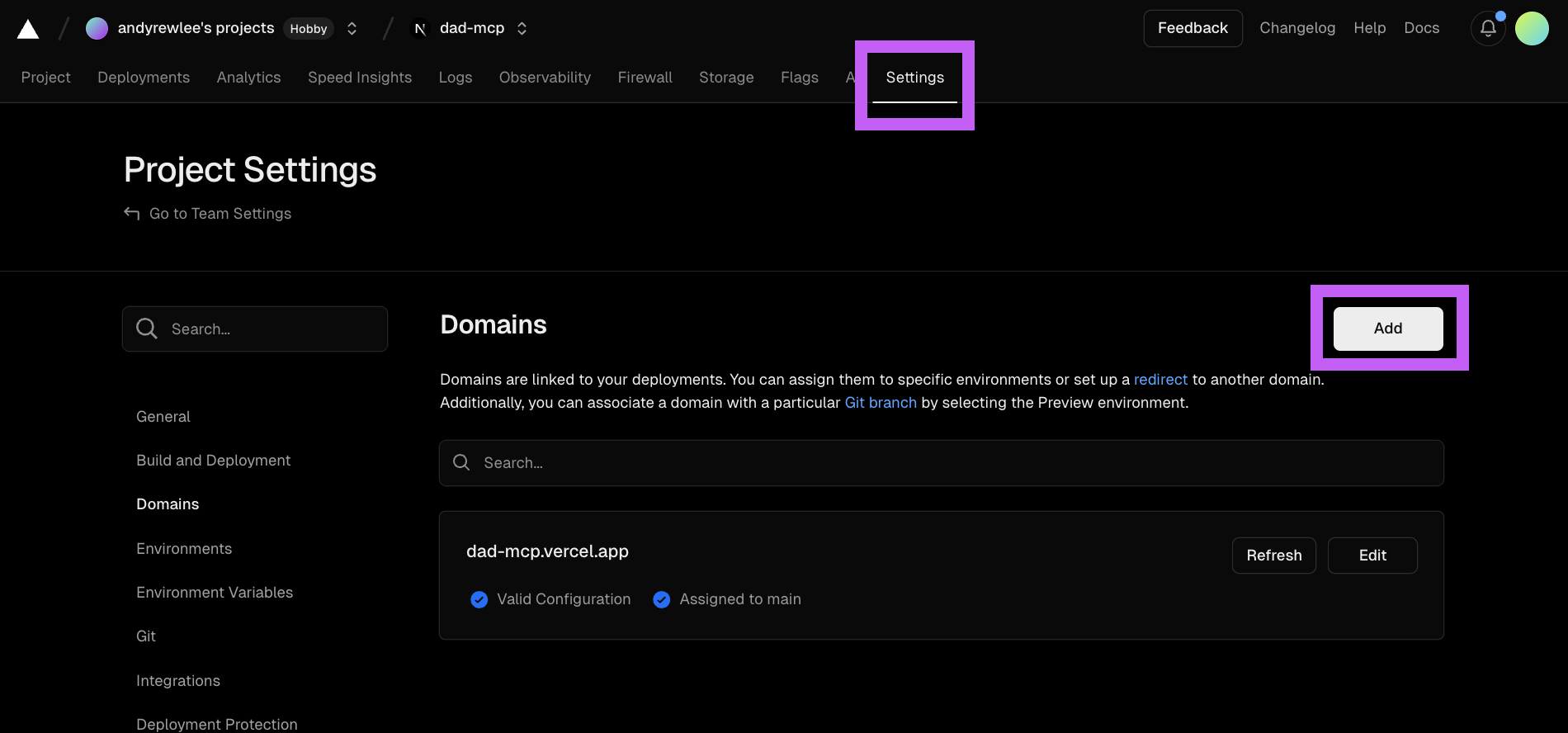Screen dimensions: 1568x733
Task: Open Environments settings section
Action: coord(184,549)
